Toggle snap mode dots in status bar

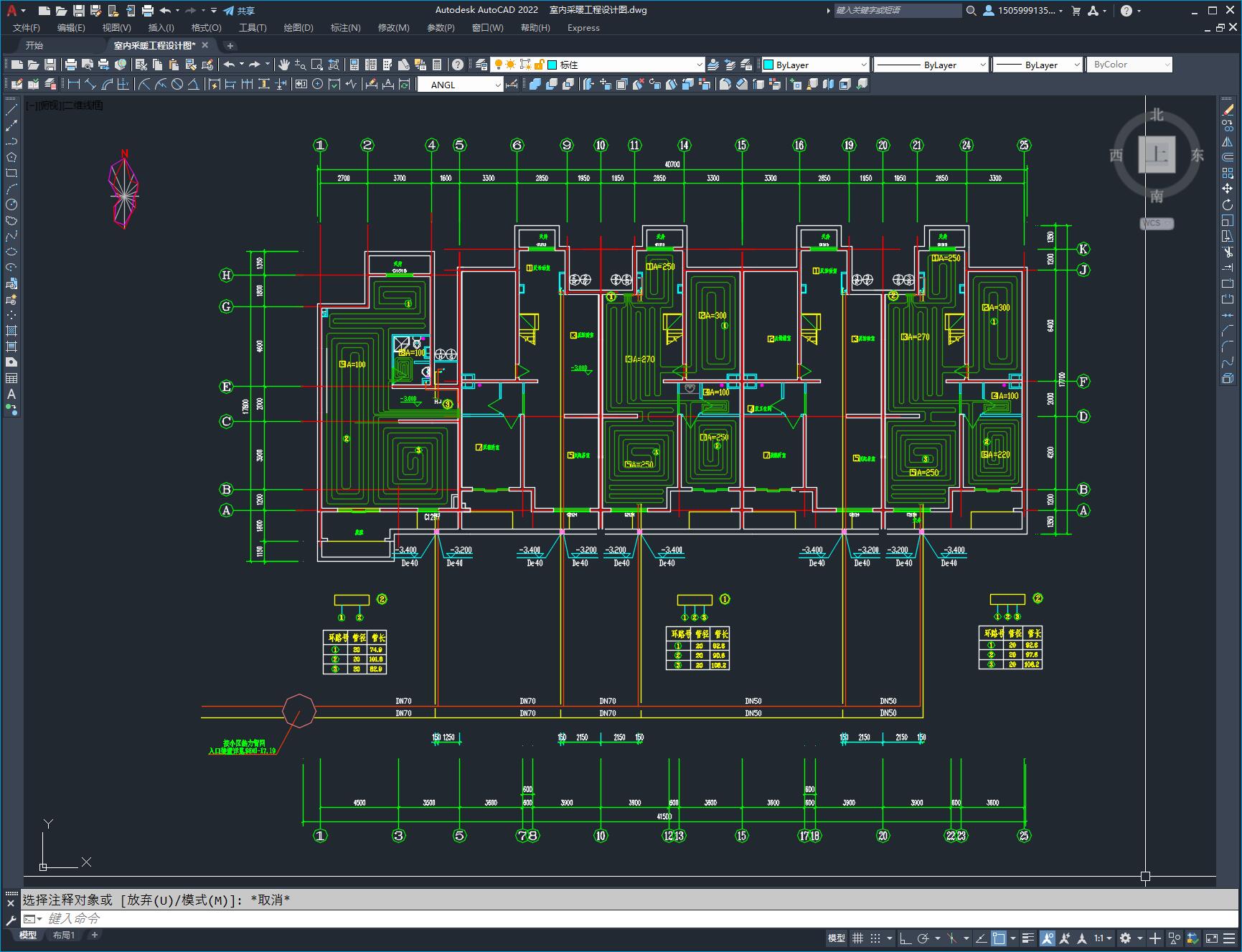pyautogui.click(x=875, y=938)
